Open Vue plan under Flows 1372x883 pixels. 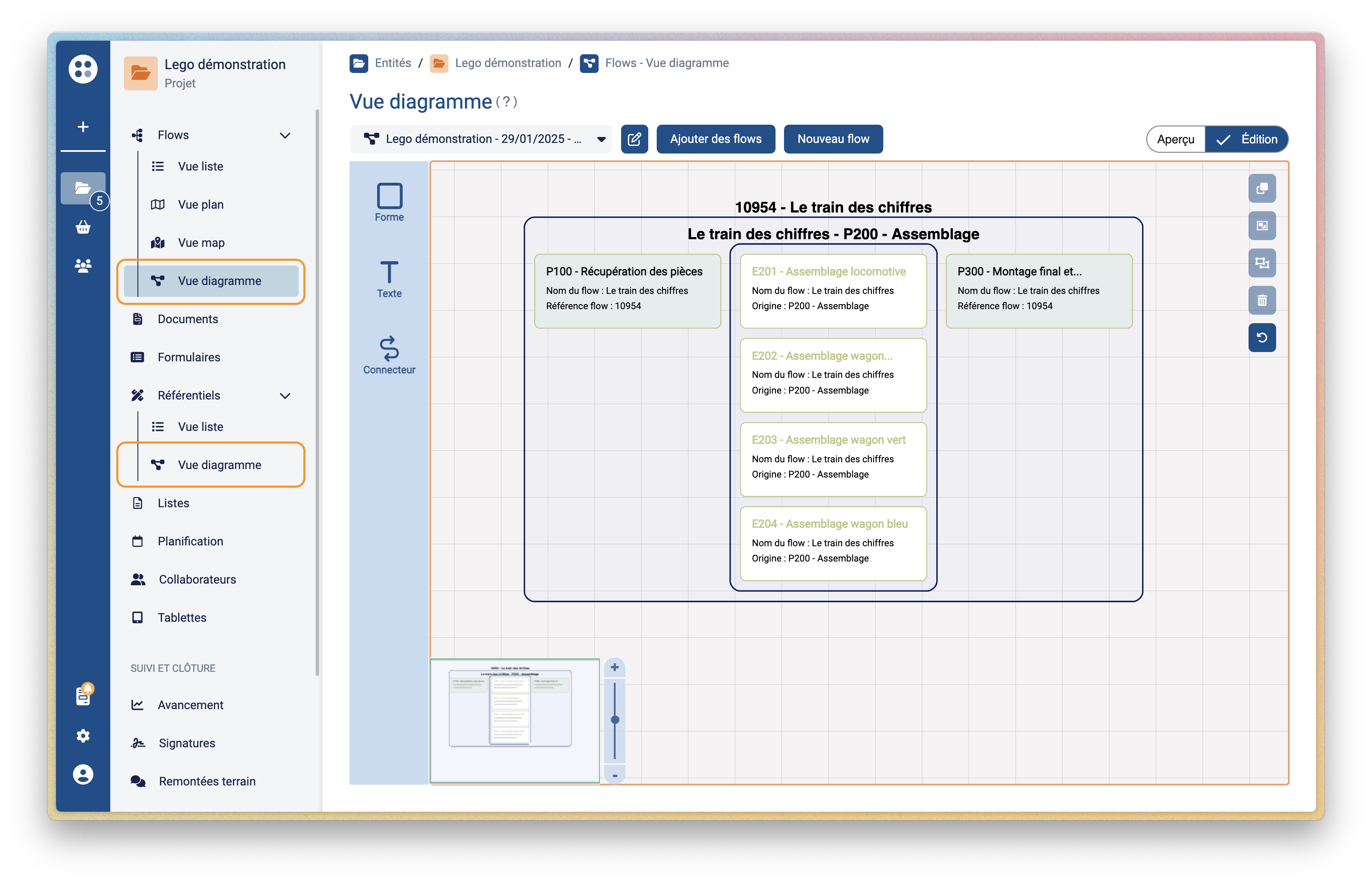click(x=201, y=205)
